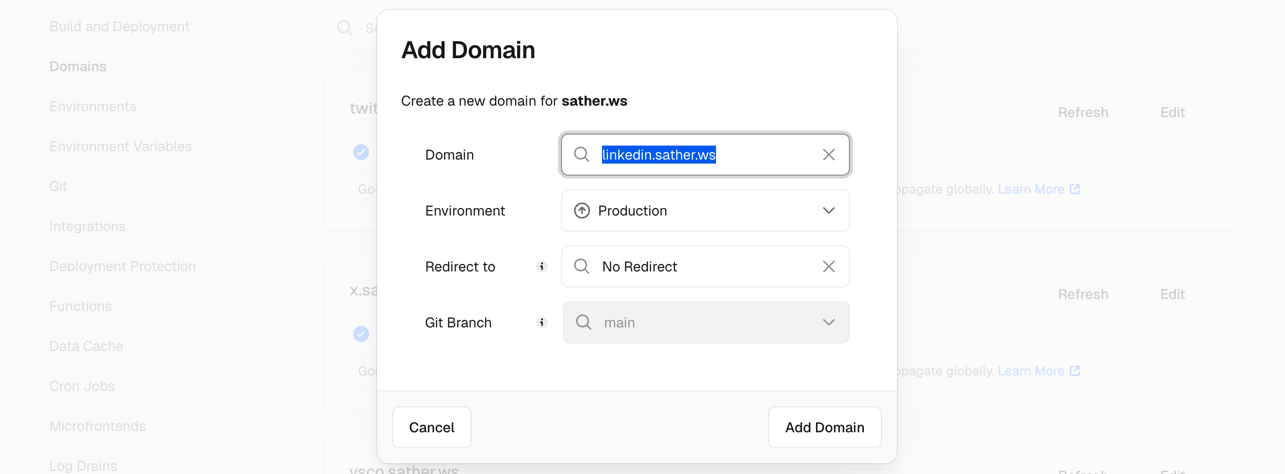Confirm with the Add Domain button
The height and width of the screenshot is (474, 1285).
(825, 427)
